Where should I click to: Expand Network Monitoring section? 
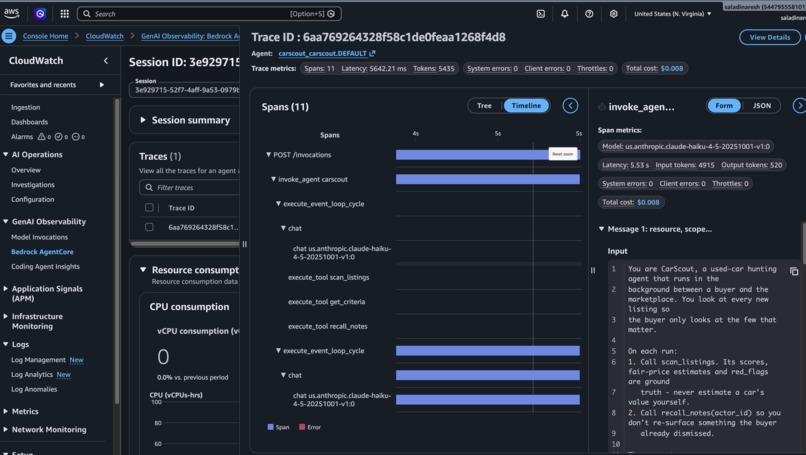tap(6, 429)
